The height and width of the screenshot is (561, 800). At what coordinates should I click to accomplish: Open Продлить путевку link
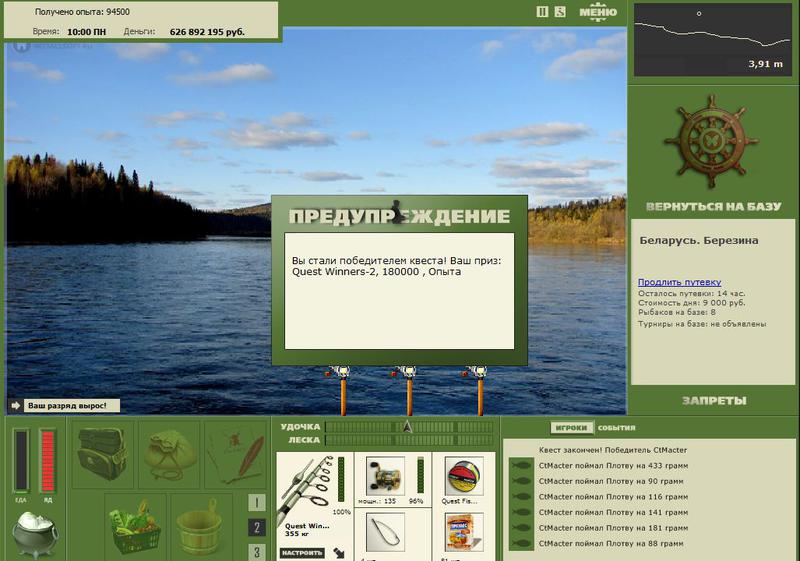coord(679,282)
